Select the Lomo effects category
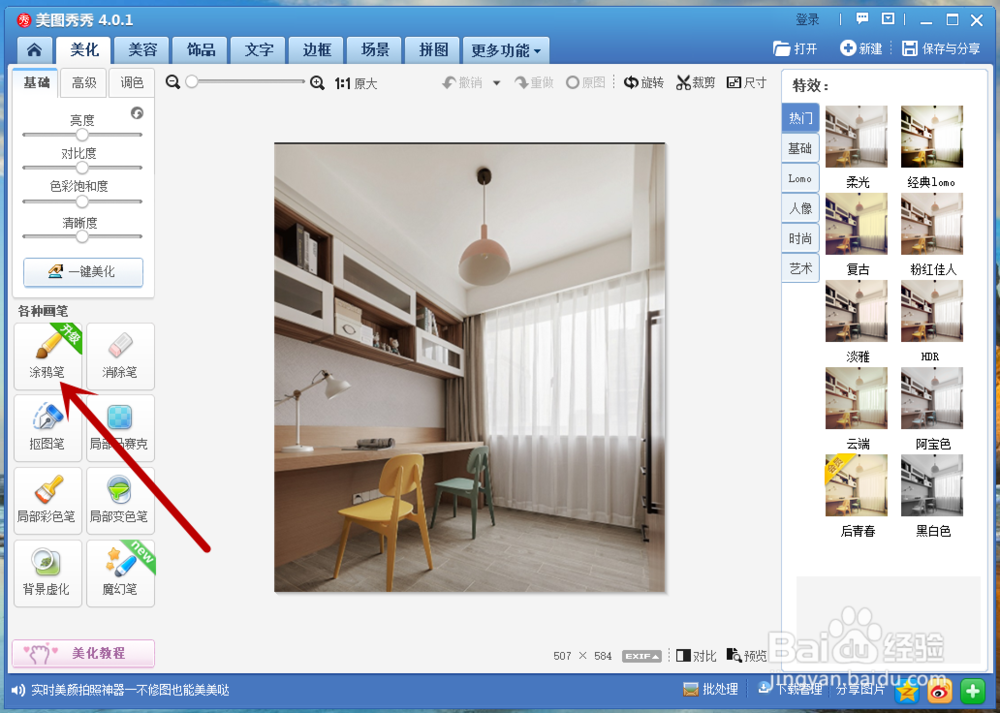 800,179
